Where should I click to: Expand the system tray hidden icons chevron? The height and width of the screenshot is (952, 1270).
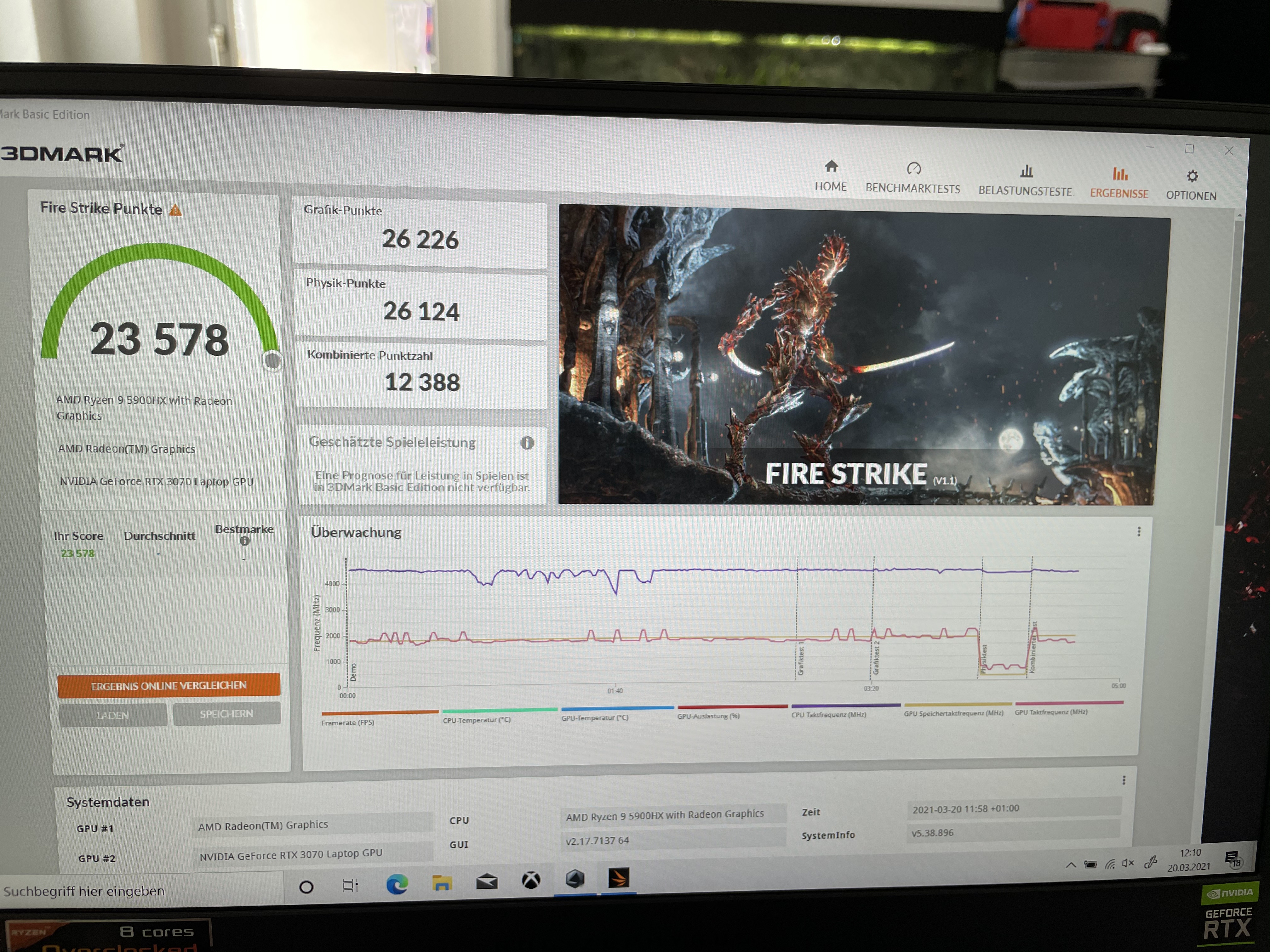point(1071,865)
